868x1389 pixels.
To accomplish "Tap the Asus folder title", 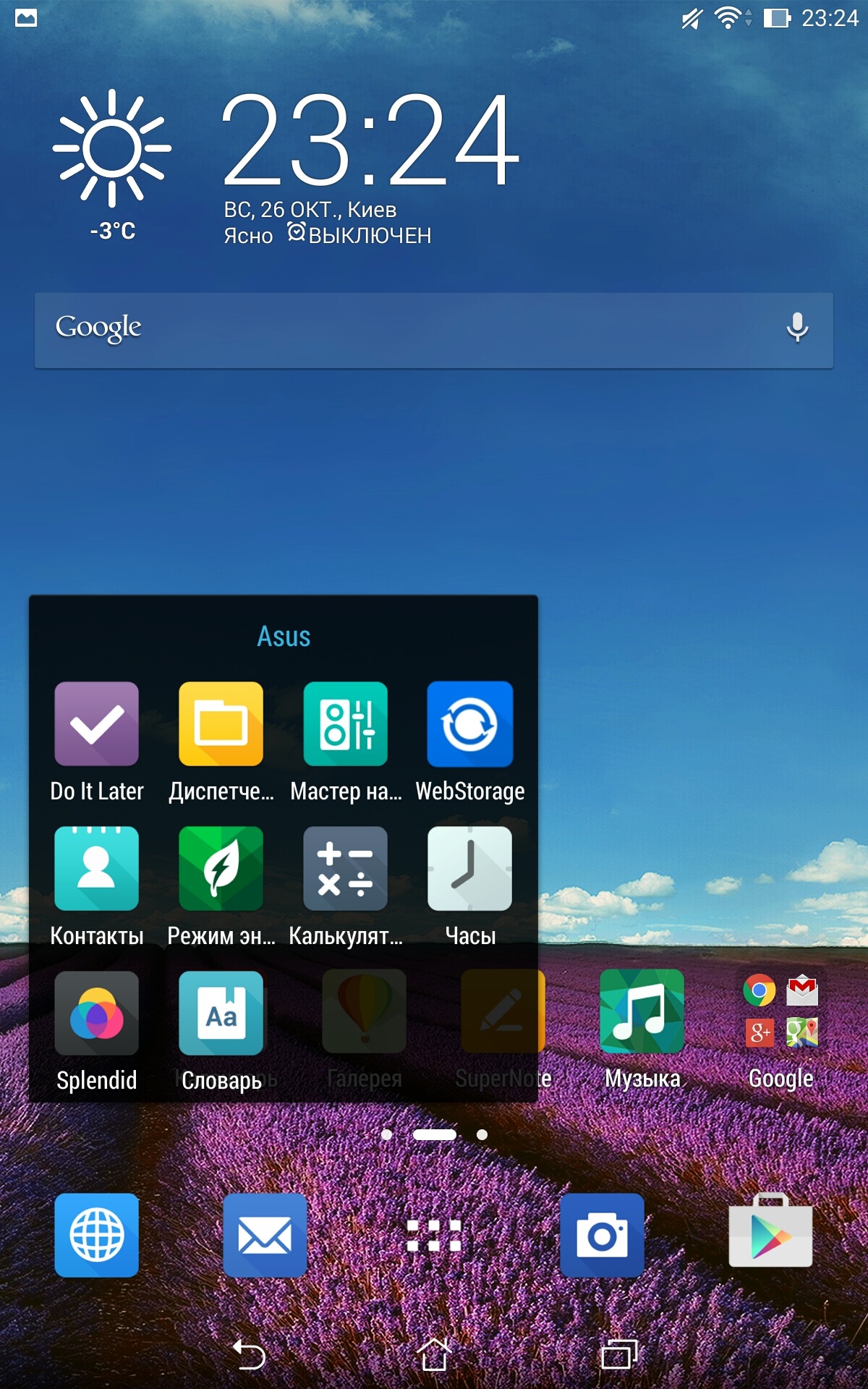I will click(284, 637).
